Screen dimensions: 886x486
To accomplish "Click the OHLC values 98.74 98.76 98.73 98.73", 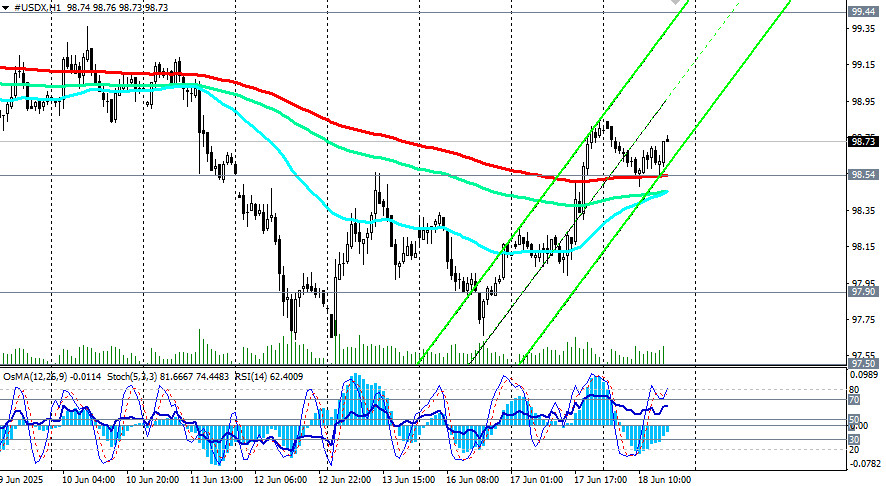I will pos(117,8).
